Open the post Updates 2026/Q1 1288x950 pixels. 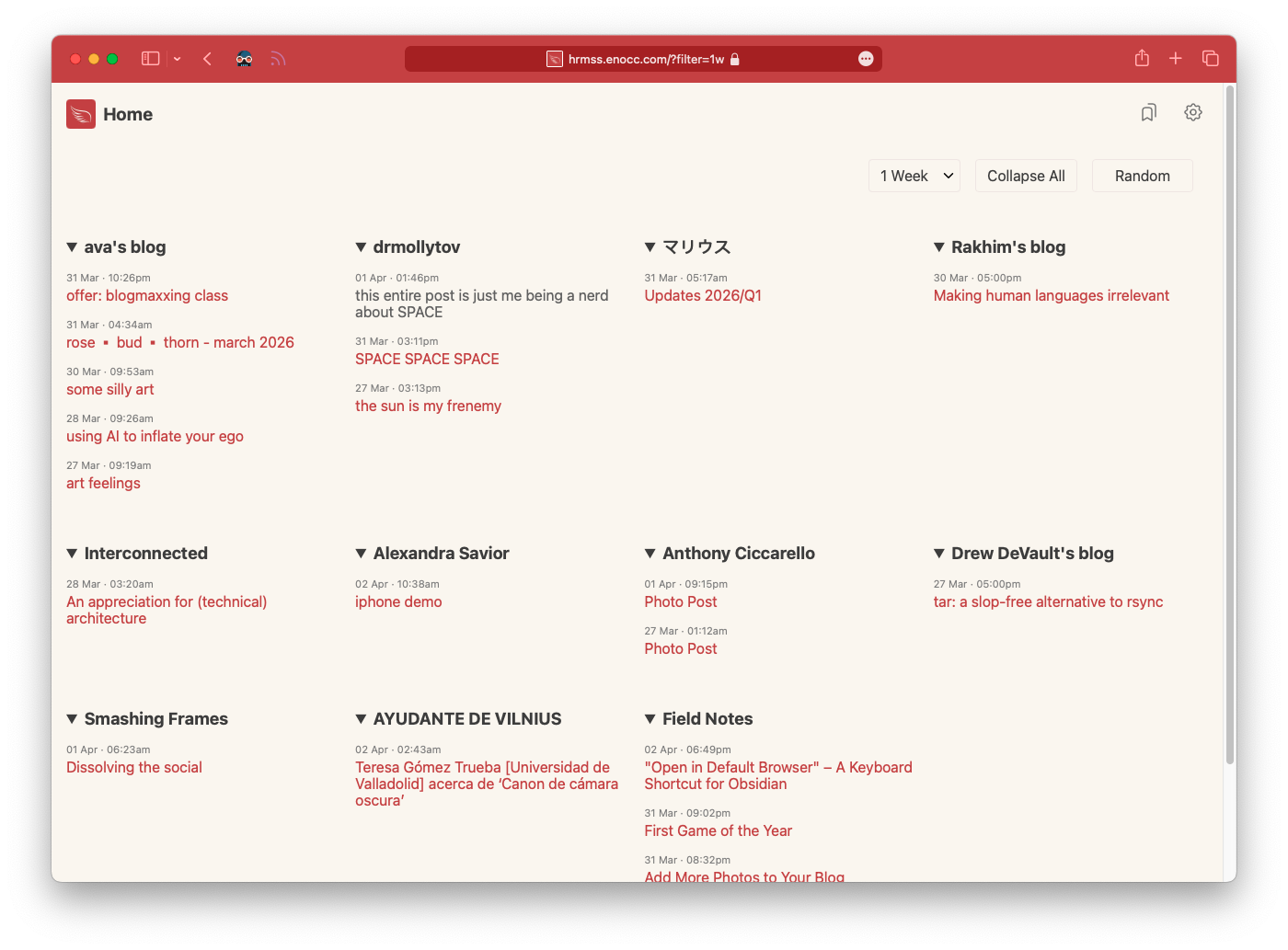click(x=702, y=295)
